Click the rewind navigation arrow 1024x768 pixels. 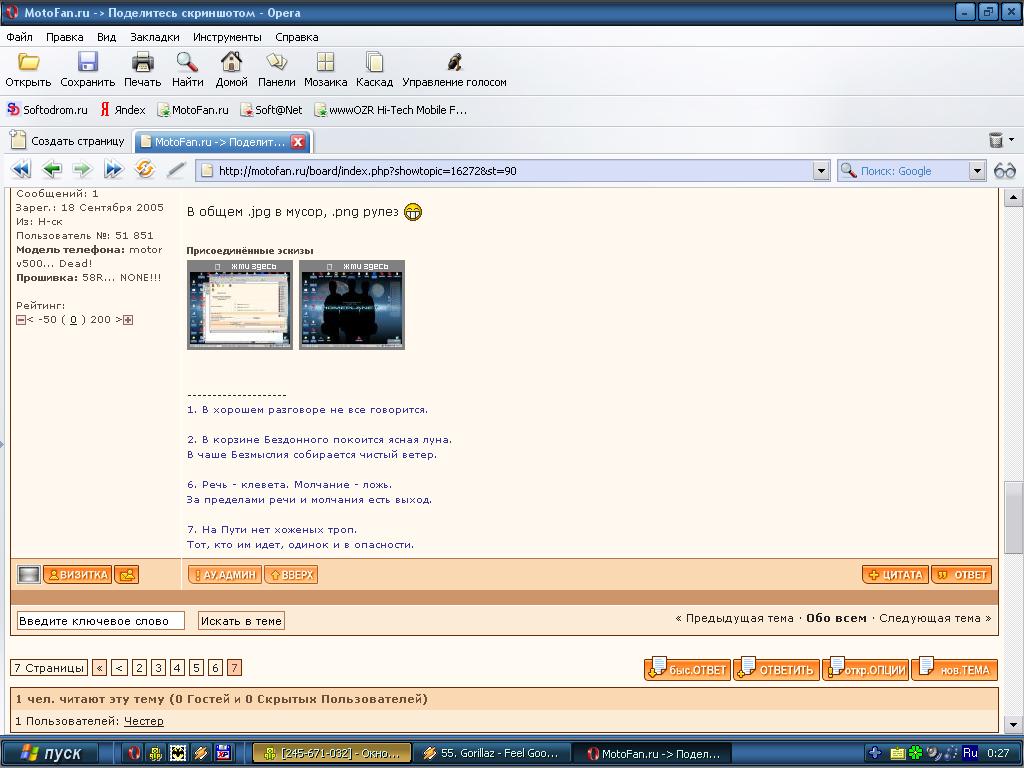(21, 170)
